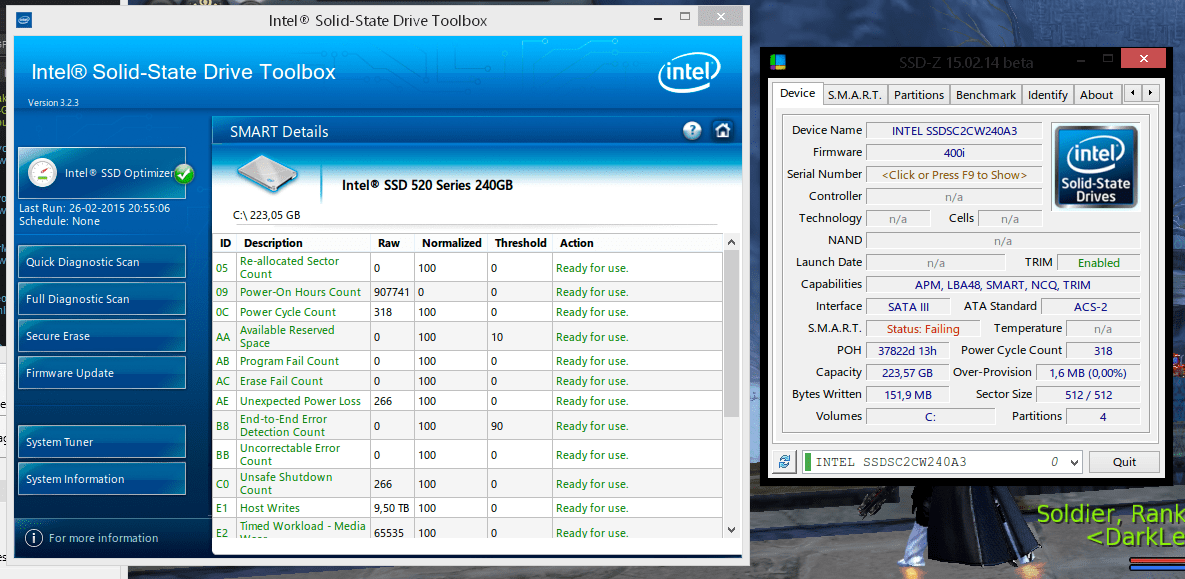1185x579 pixels.
Task: Select Host Writes row
Action: (469, 508)
